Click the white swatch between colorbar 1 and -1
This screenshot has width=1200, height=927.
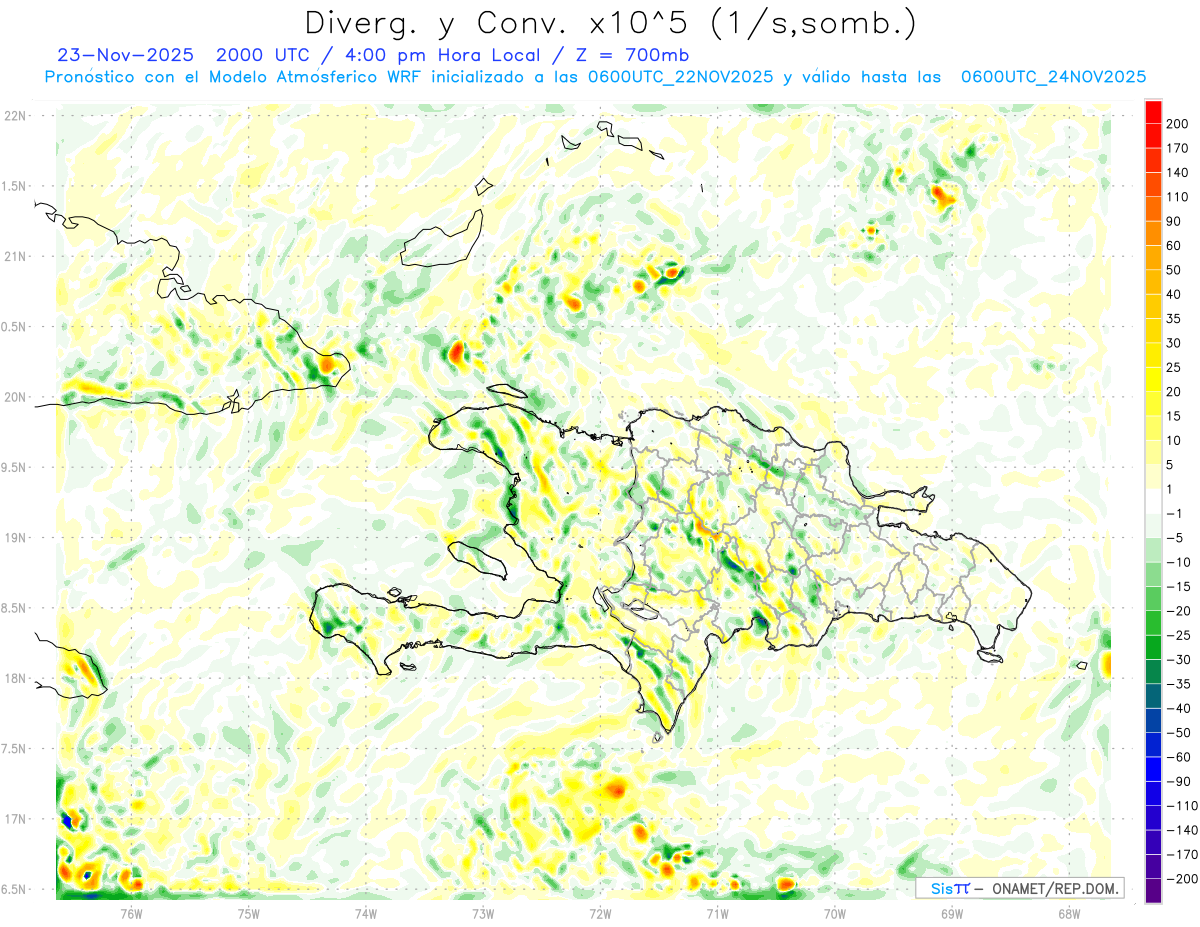[x=1153, y=501]
